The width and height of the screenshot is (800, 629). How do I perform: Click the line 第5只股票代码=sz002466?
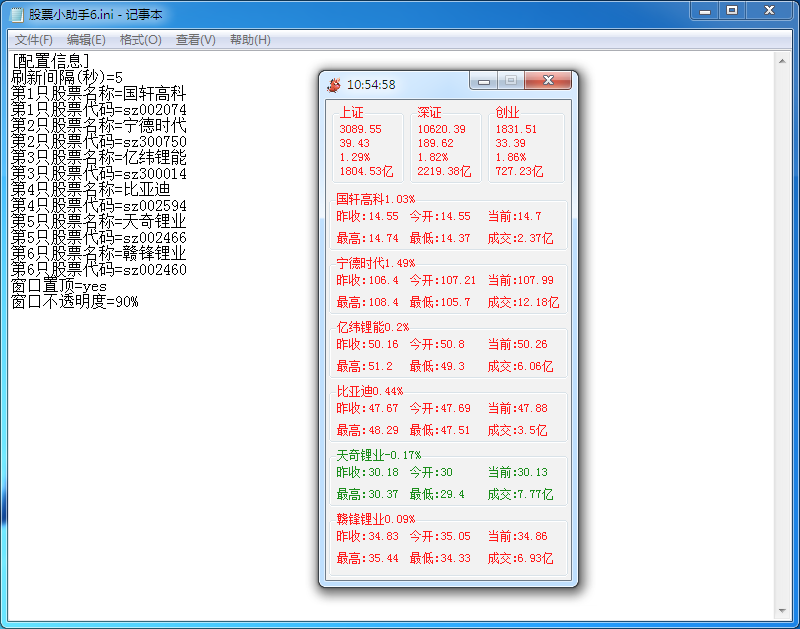click(98, 237)
